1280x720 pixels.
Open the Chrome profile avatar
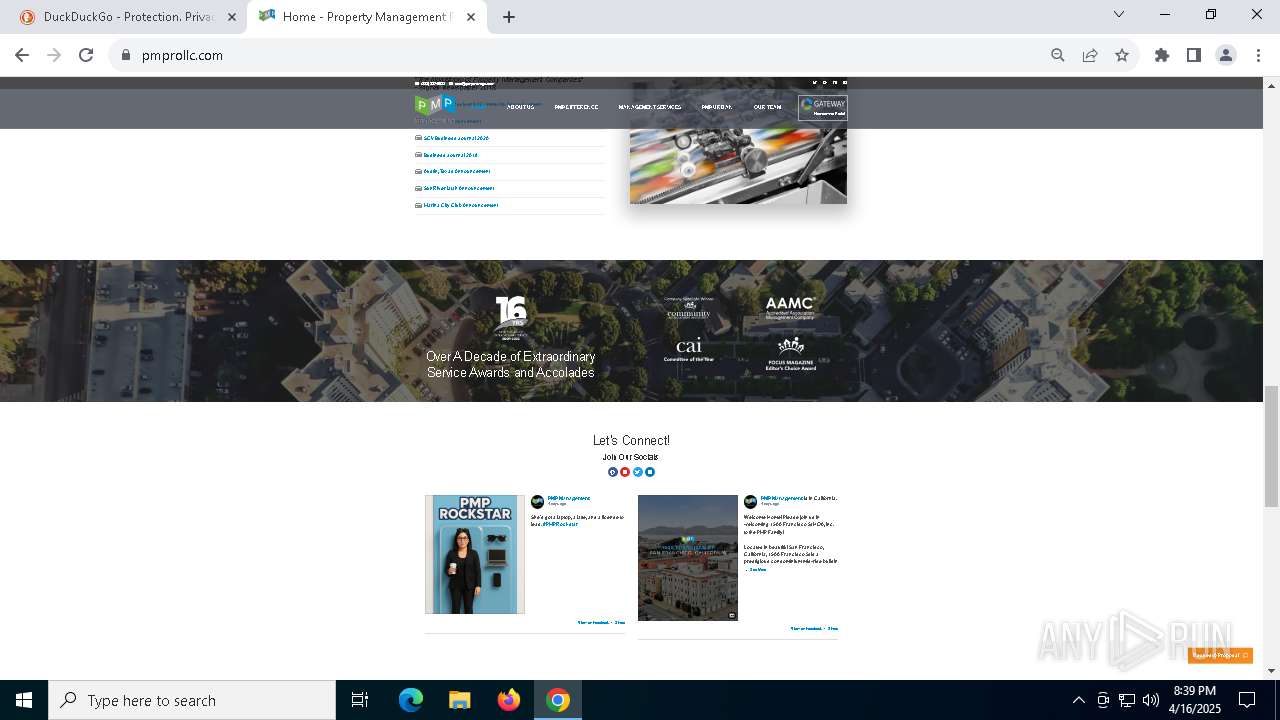[x=1226, y=55]
